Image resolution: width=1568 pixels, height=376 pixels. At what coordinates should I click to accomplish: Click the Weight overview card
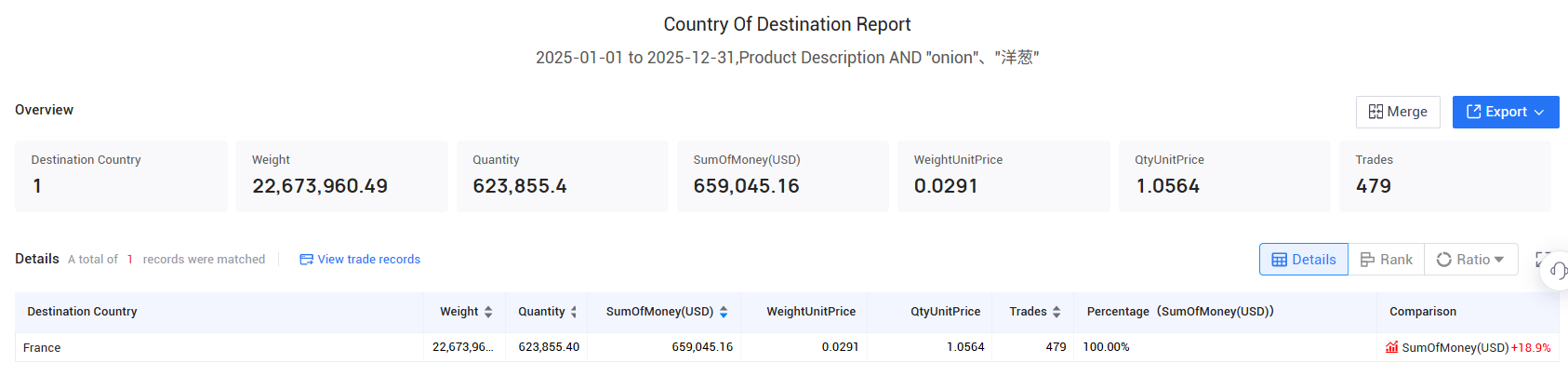[341, 176]
